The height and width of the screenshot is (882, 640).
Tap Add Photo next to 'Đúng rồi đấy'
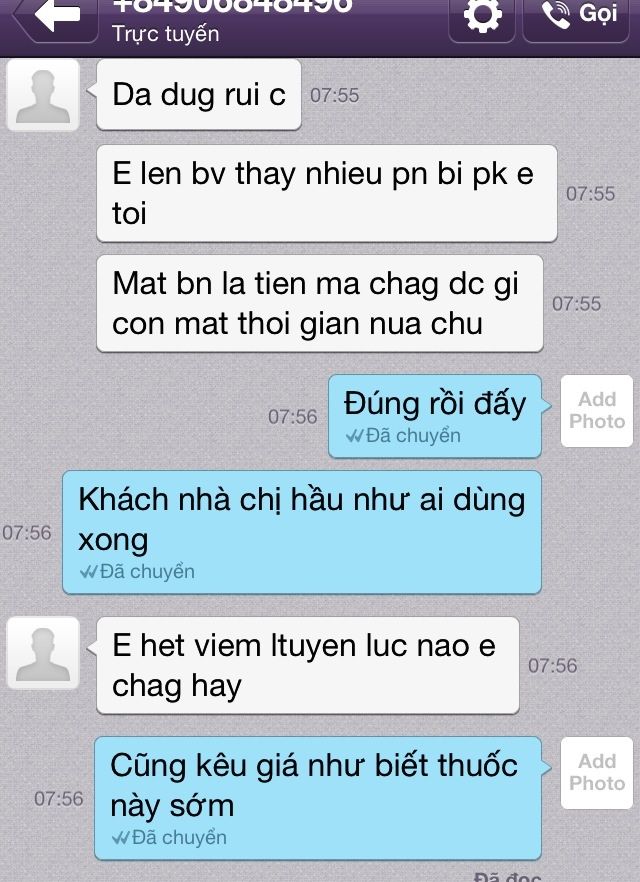pos(597,411)
